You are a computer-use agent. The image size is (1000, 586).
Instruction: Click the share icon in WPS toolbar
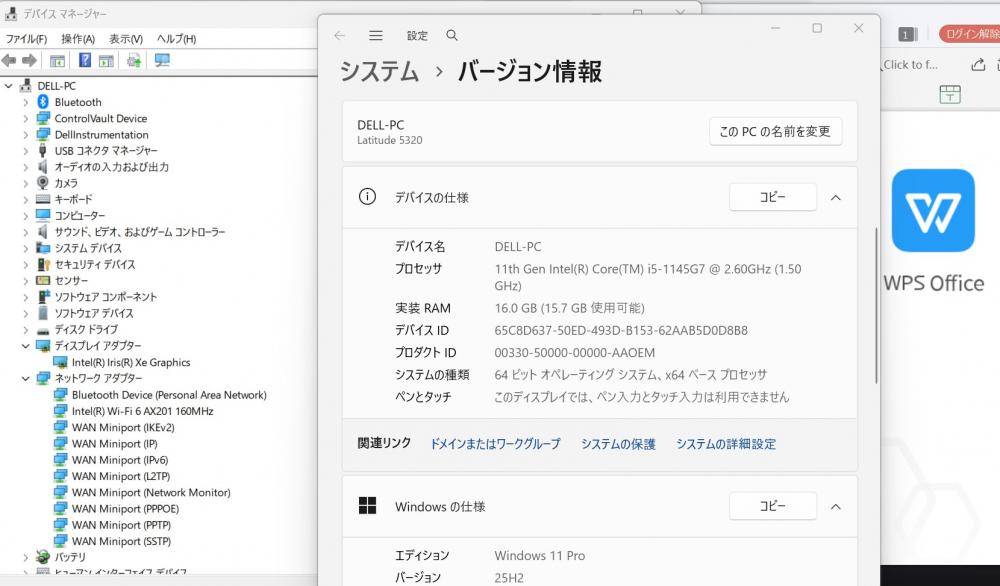(x=978, y=65)
